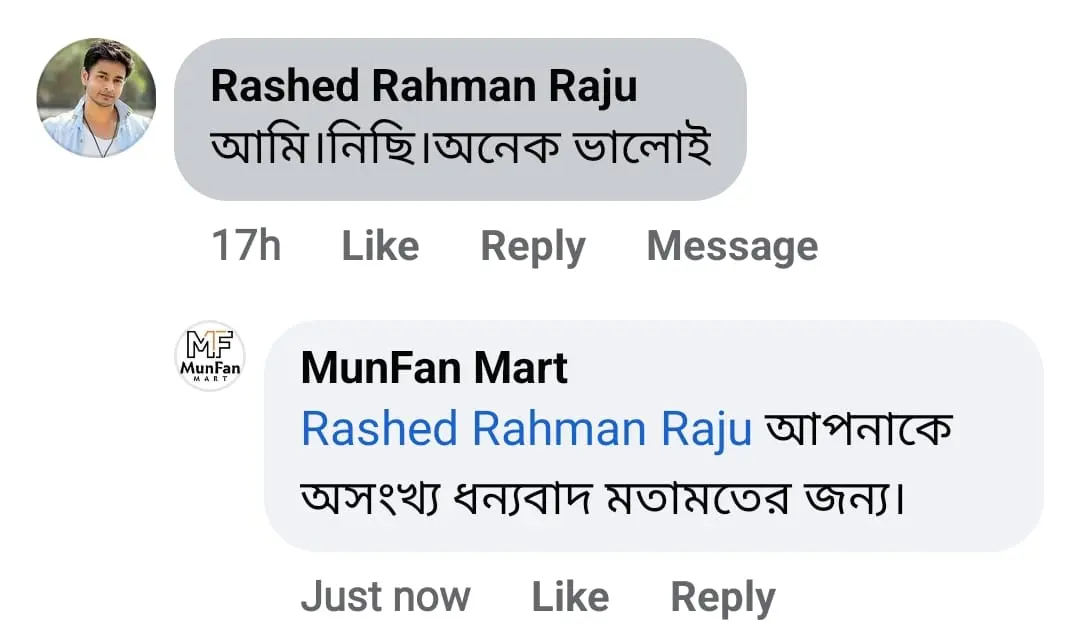Open Rashed Rahman Raju's profile picture
The image size is (1080, 640).
[x=96, y=98]
